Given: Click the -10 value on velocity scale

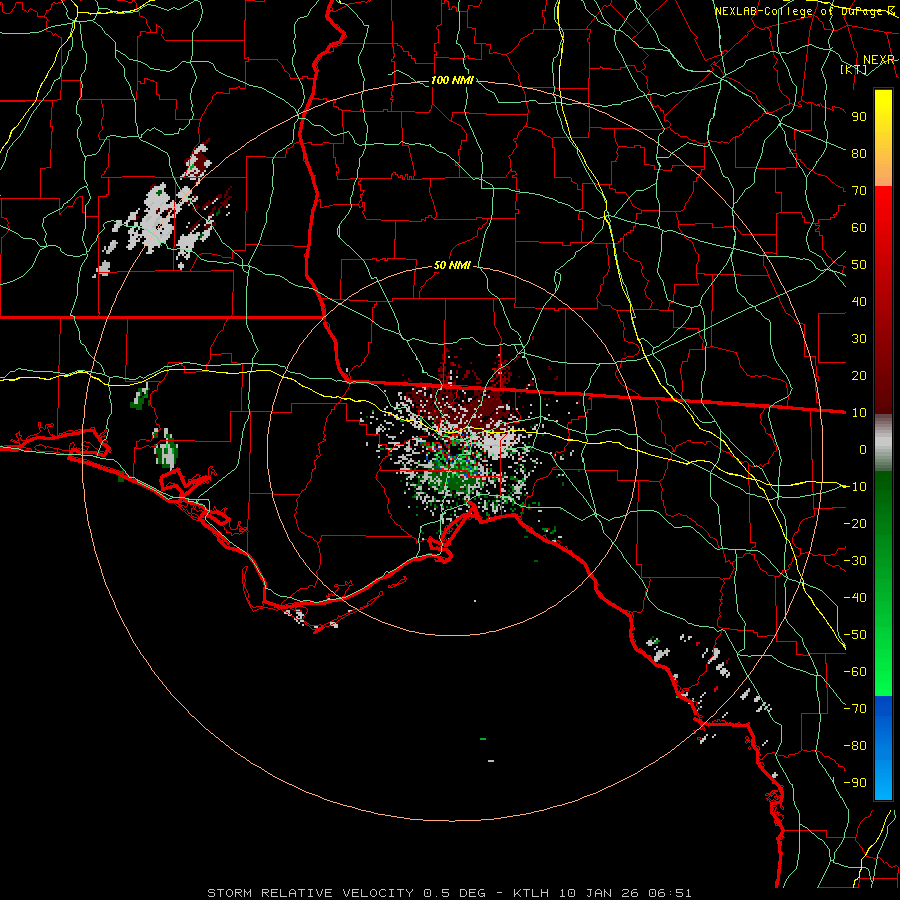Looking at the screenshot, I should (855, 487).
